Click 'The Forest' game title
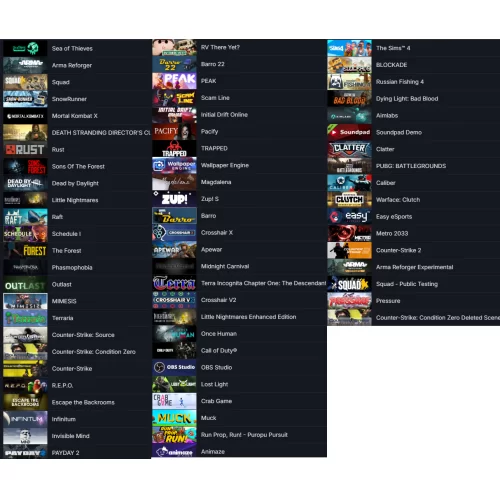The image size is (500, 500). [x=67, y=251]
